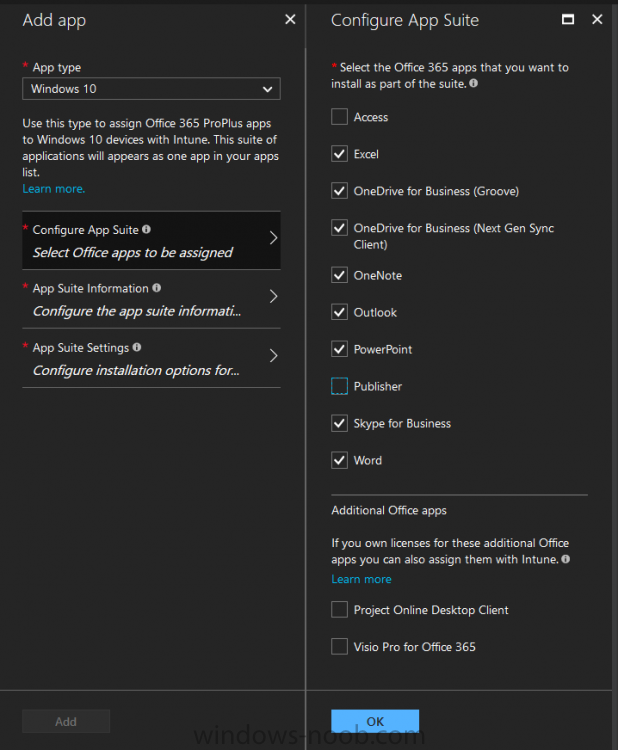Uncheck OneDrive for Business (Groove)
Screen dimensions: 618x750
(340, 191)
